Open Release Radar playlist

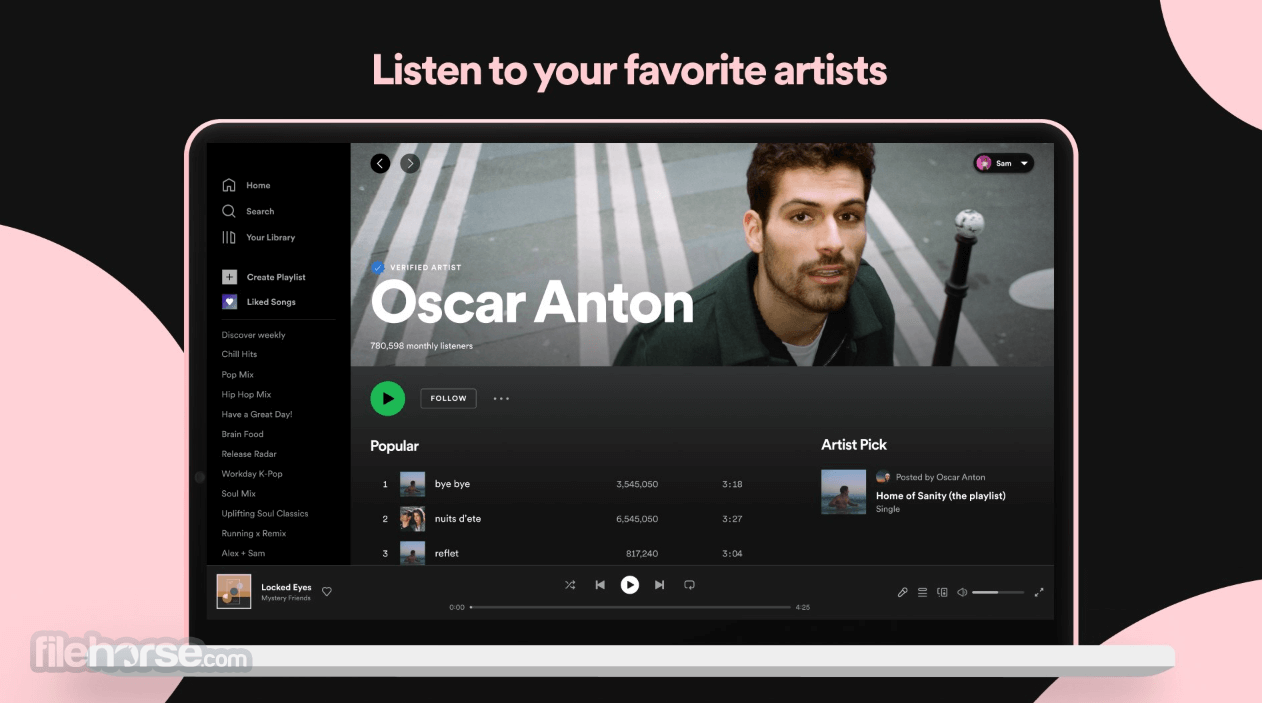[x=249, y=454]
